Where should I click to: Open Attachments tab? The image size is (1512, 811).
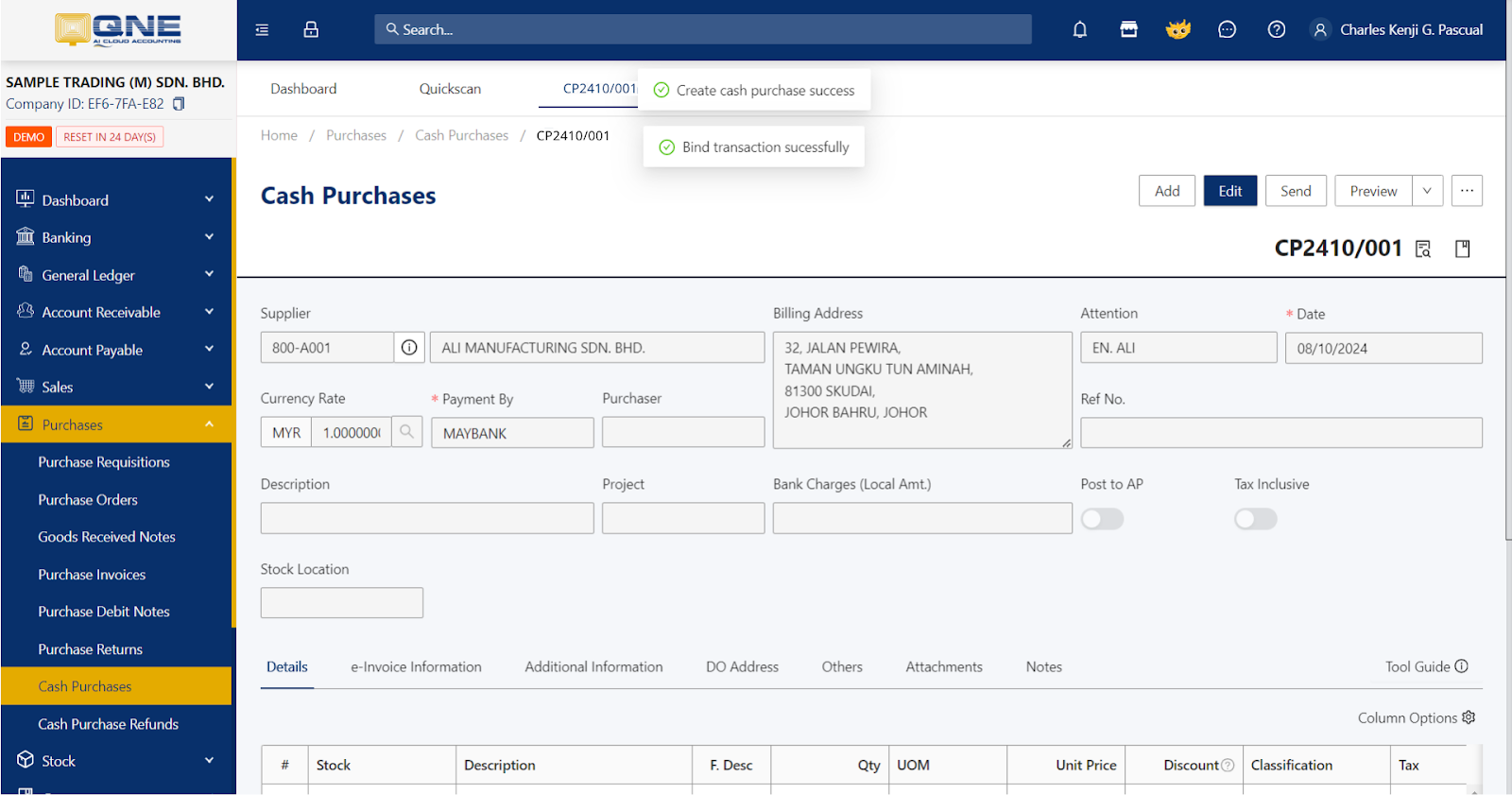point(944,666)
